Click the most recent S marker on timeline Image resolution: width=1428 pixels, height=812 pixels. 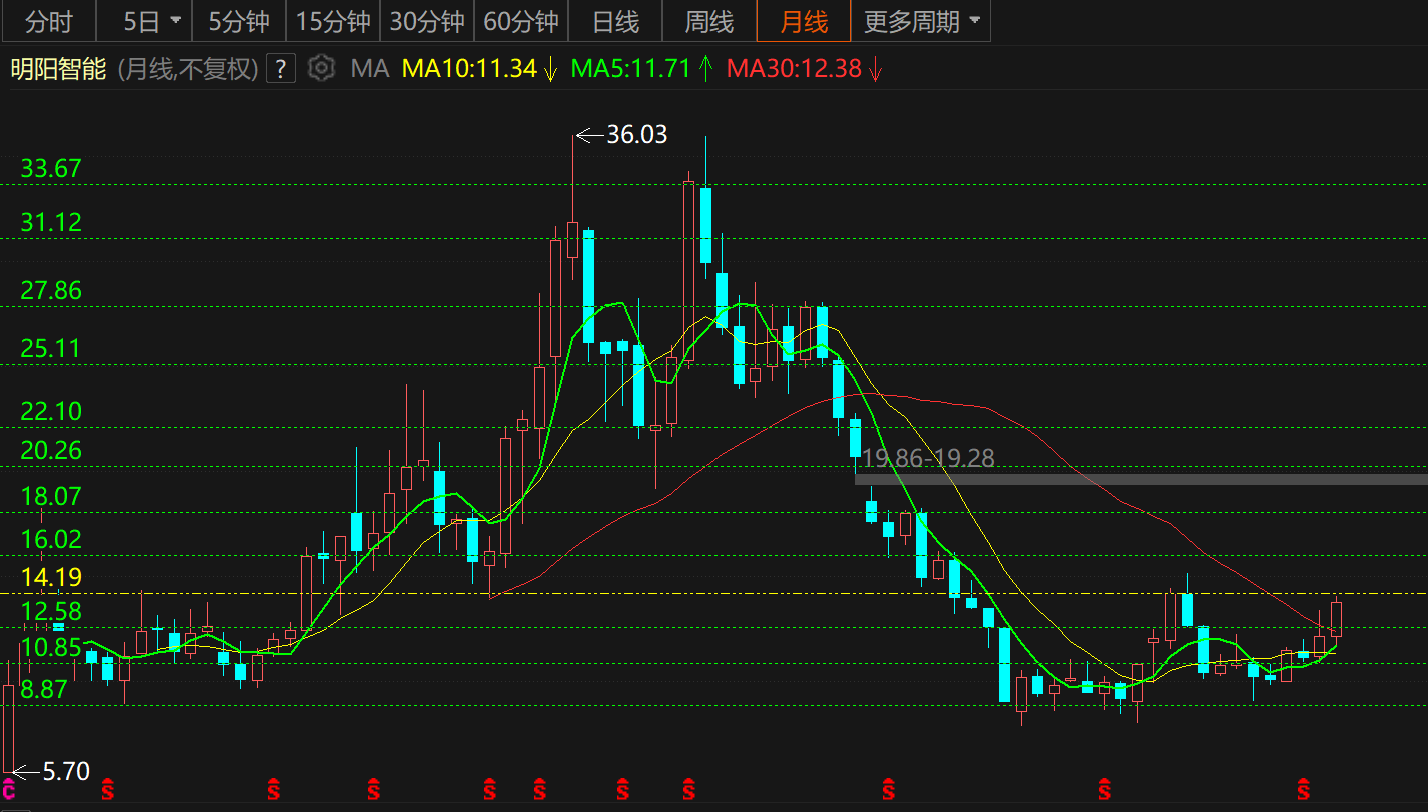1303,790
